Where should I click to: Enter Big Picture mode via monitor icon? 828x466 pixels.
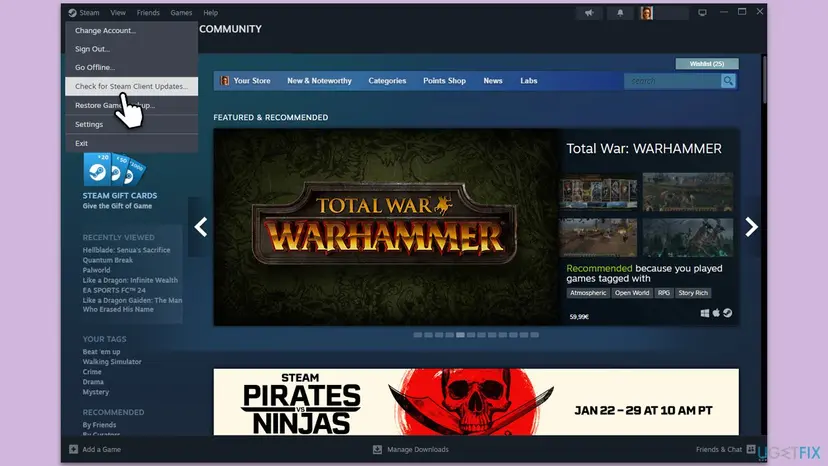coord(702,13)
